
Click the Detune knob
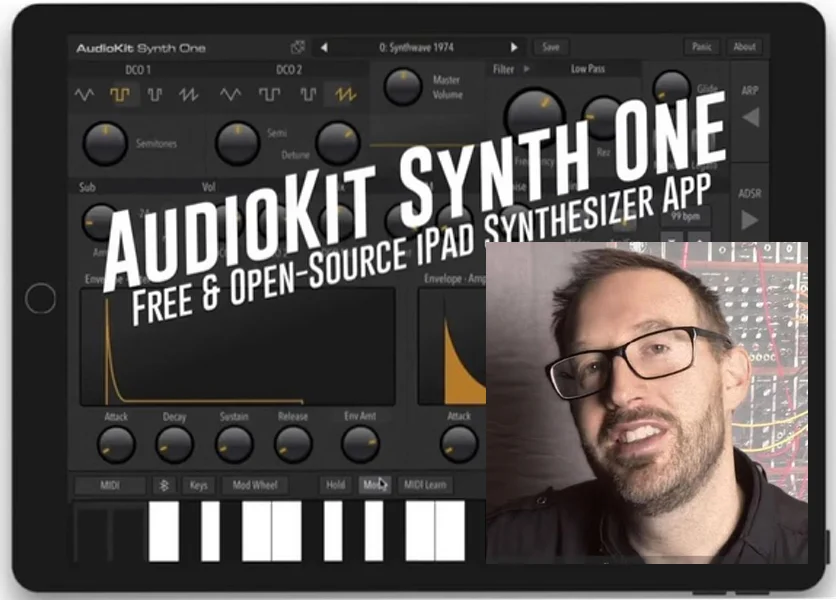[337, 143]
